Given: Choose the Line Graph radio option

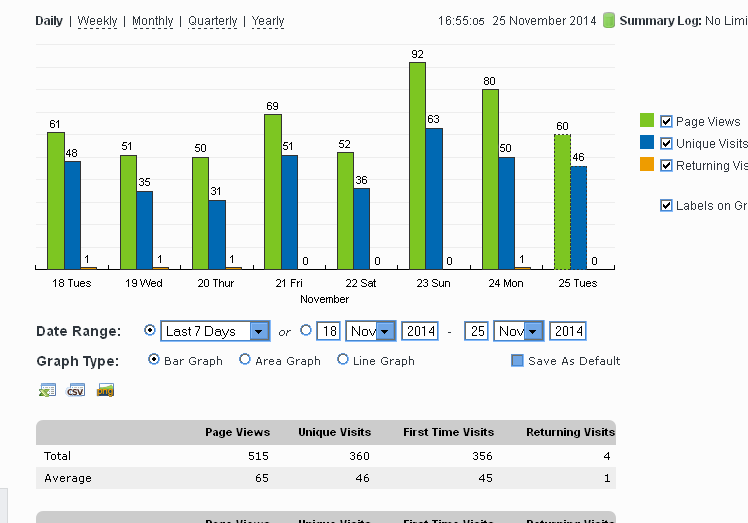Looking at the screenshot, I should (x=343, y=359).
